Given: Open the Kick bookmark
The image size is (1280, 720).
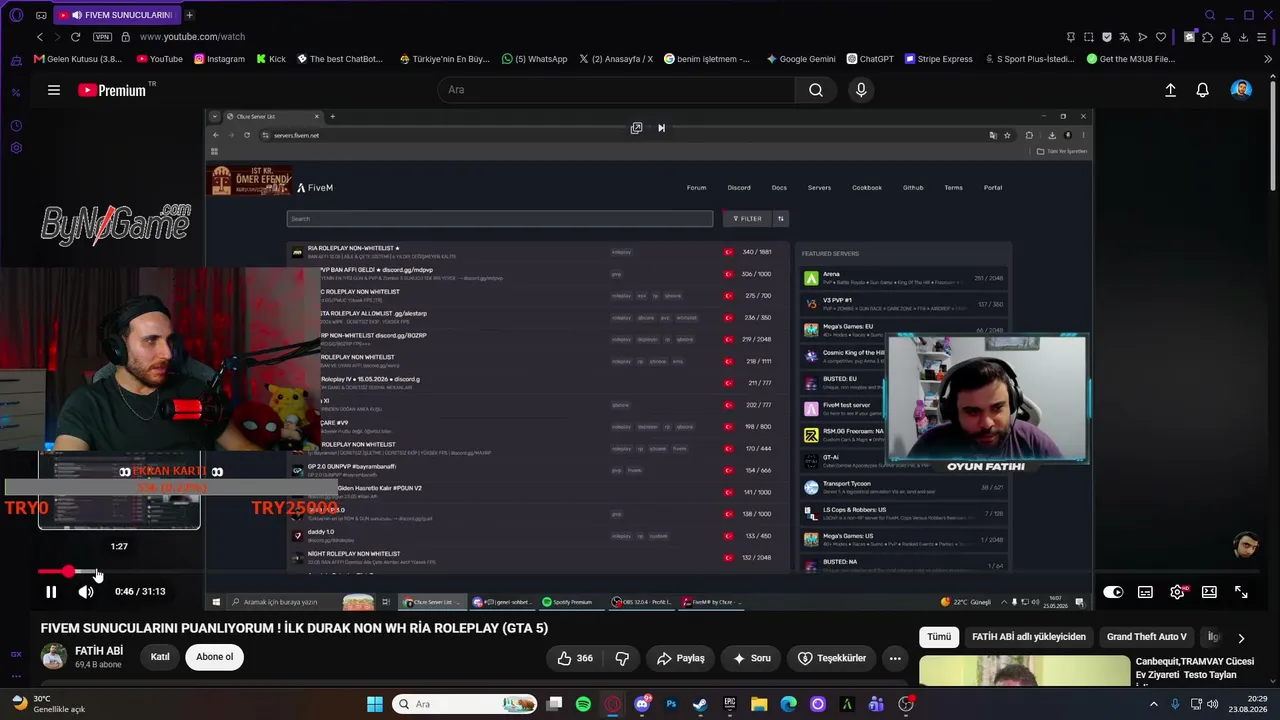Looking at the screenshot, I should click(x=271, y=59).
